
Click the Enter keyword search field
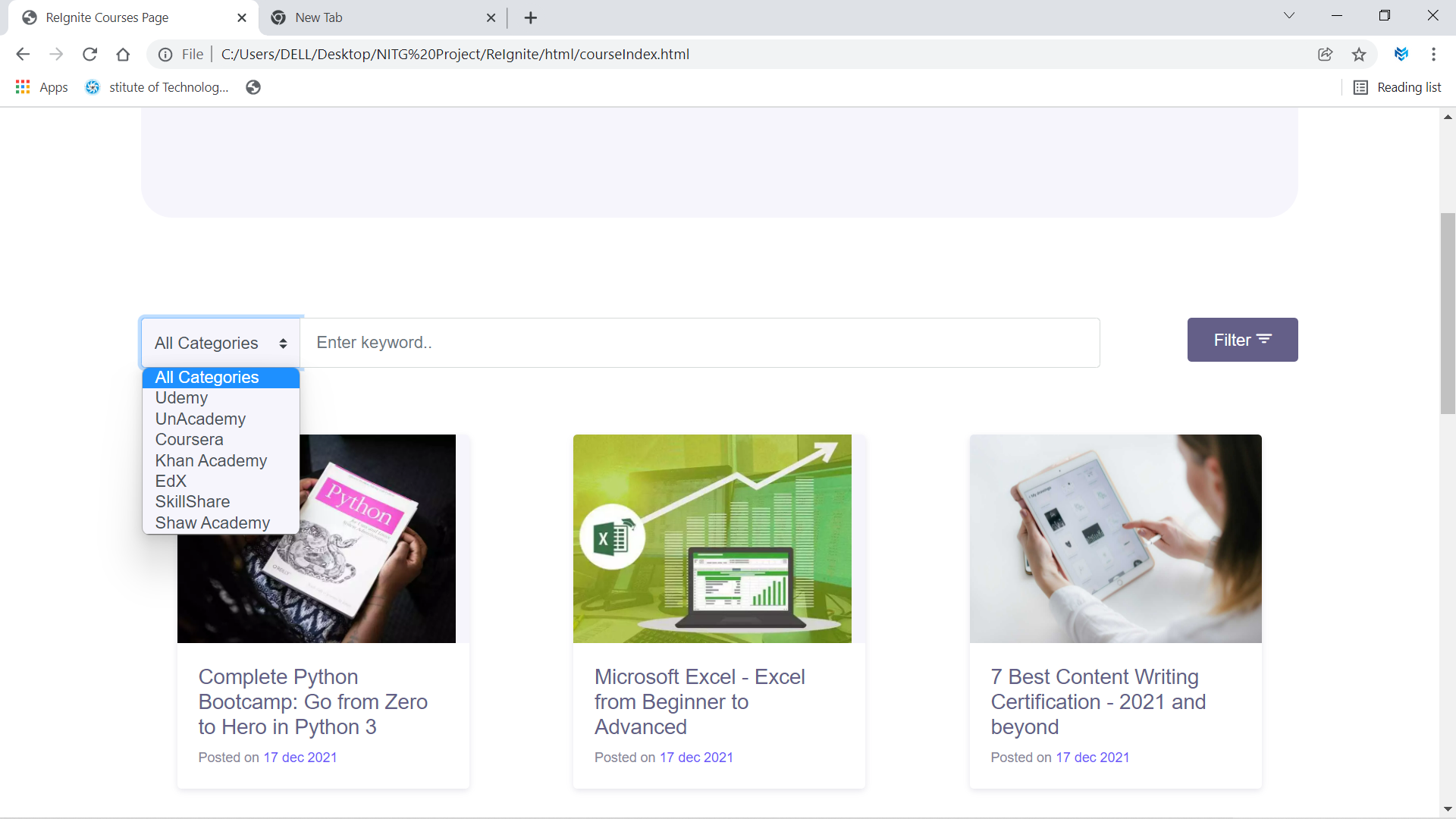click(699, 343)
